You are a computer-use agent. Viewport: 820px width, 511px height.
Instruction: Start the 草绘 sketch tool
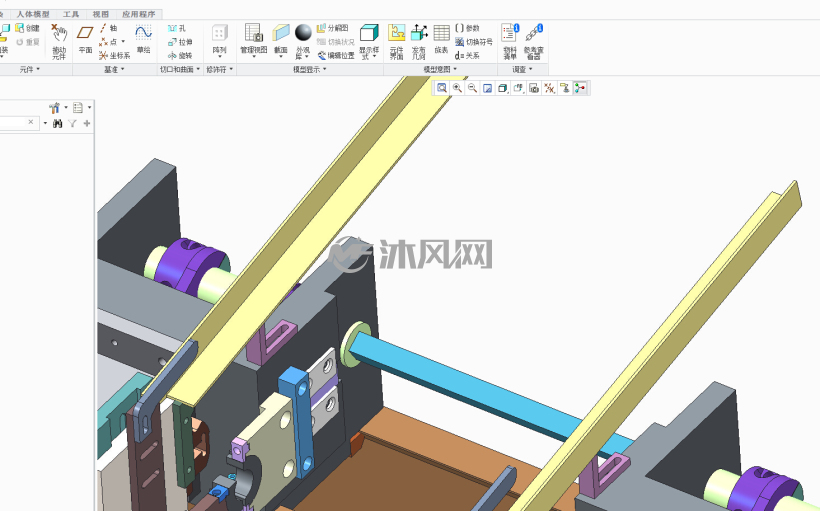[143, 40]
